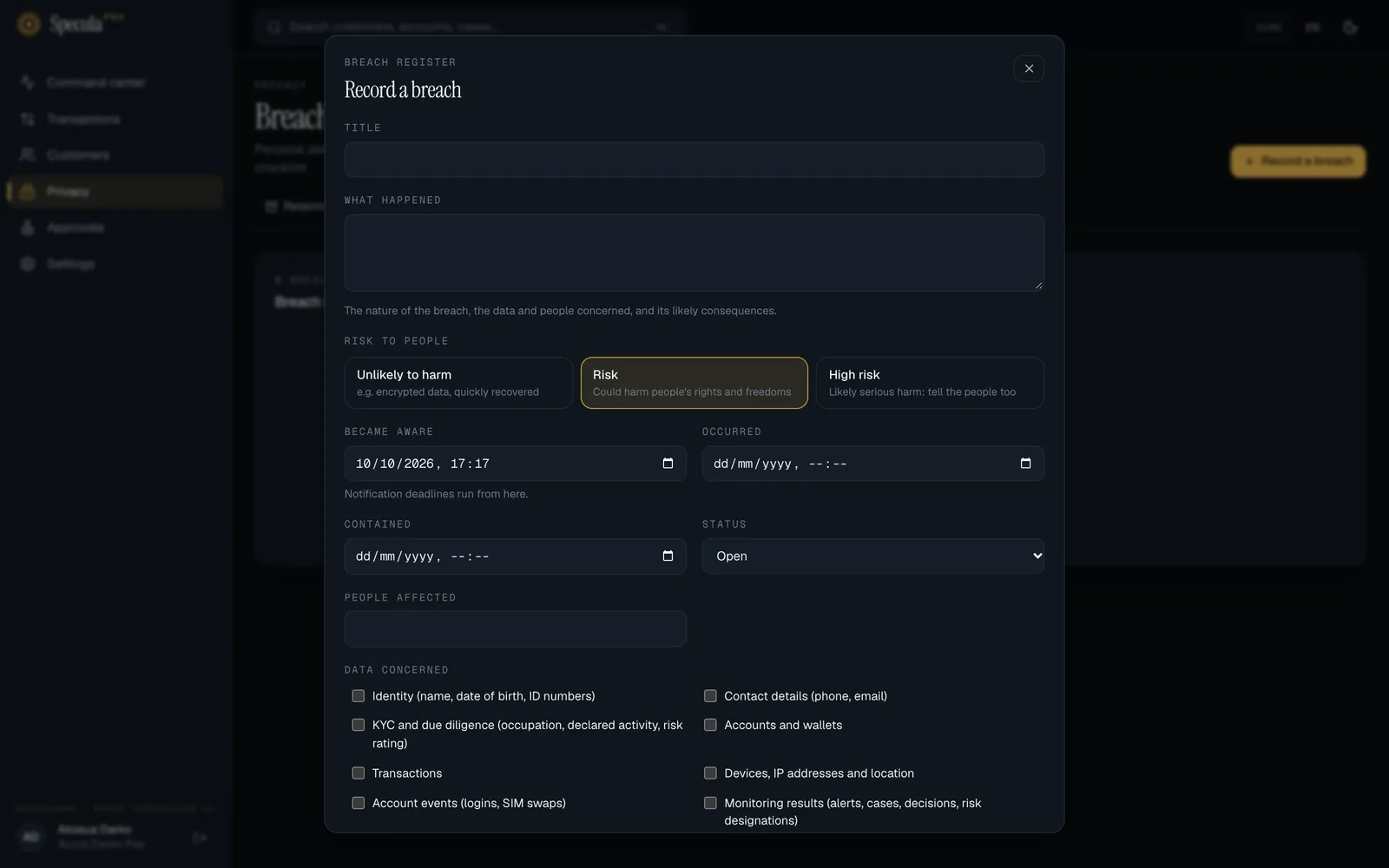The height and width of the screenshot is (868, 1389).
Task: Click the Privacy sidebar icon
Action: coord(28,192)
